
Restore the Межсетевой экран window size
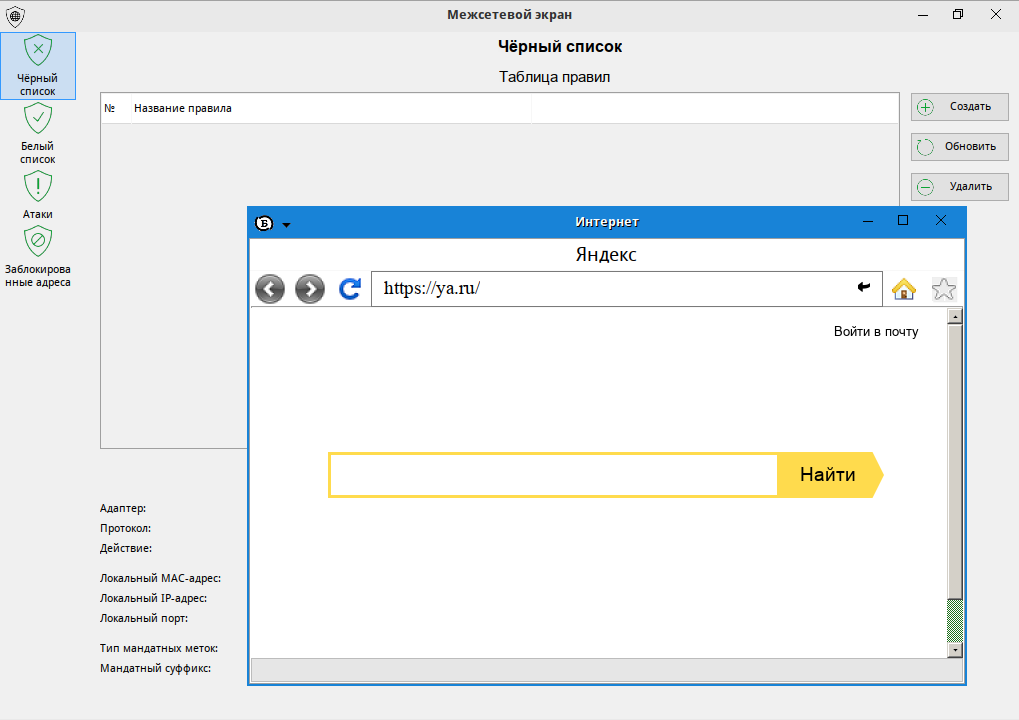click(958, 14)
